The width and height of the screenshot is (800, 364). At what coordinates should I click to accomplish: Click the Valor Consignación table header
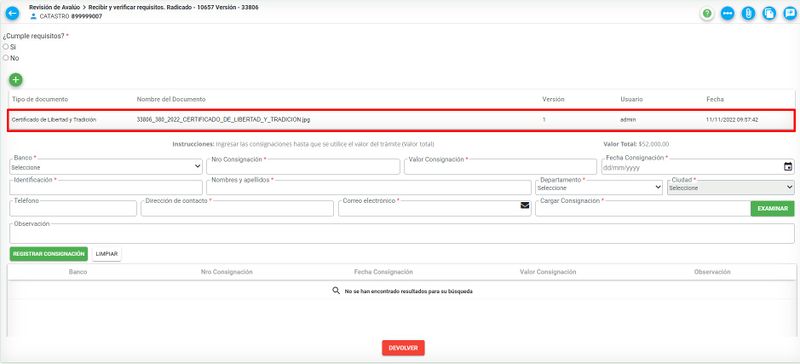tap(548, 272)
